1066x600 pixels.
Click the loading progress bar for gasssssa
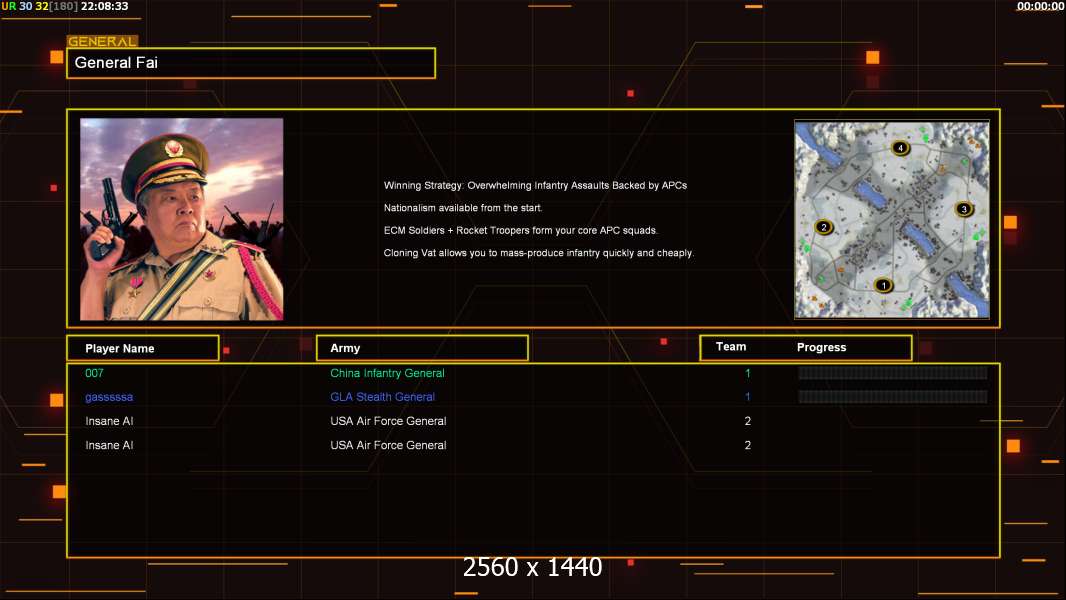(893, 396)
